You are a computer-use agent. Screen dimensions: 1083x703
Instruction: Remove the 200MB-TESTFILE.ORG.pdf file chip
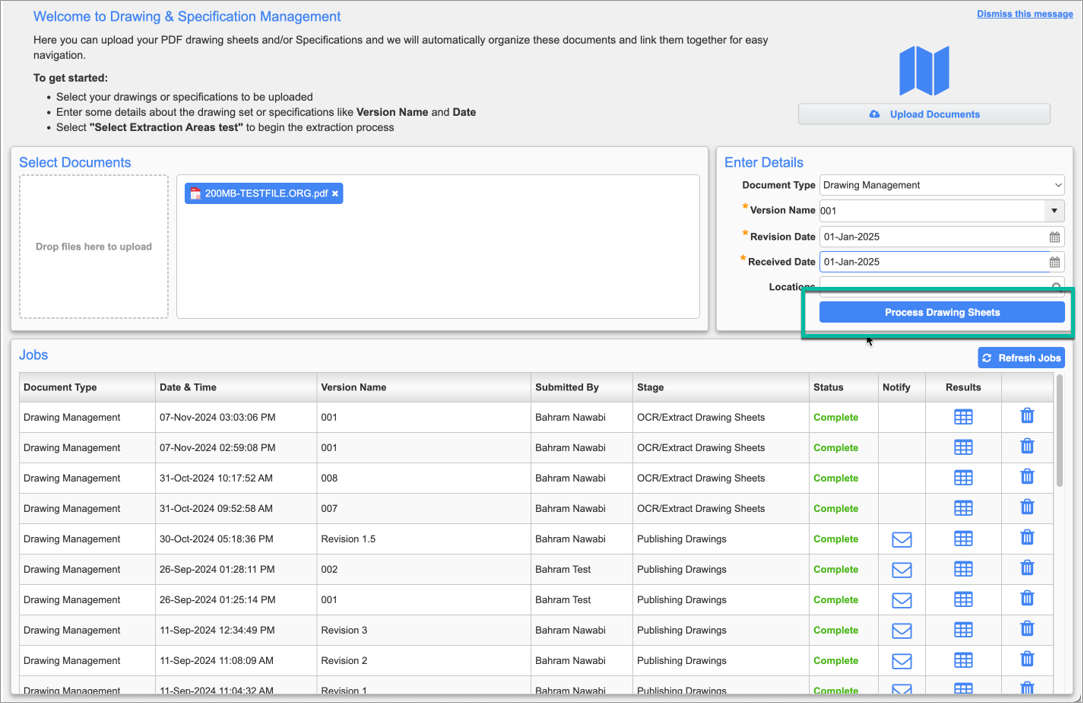pyautogui.click(x=335, y=194)
